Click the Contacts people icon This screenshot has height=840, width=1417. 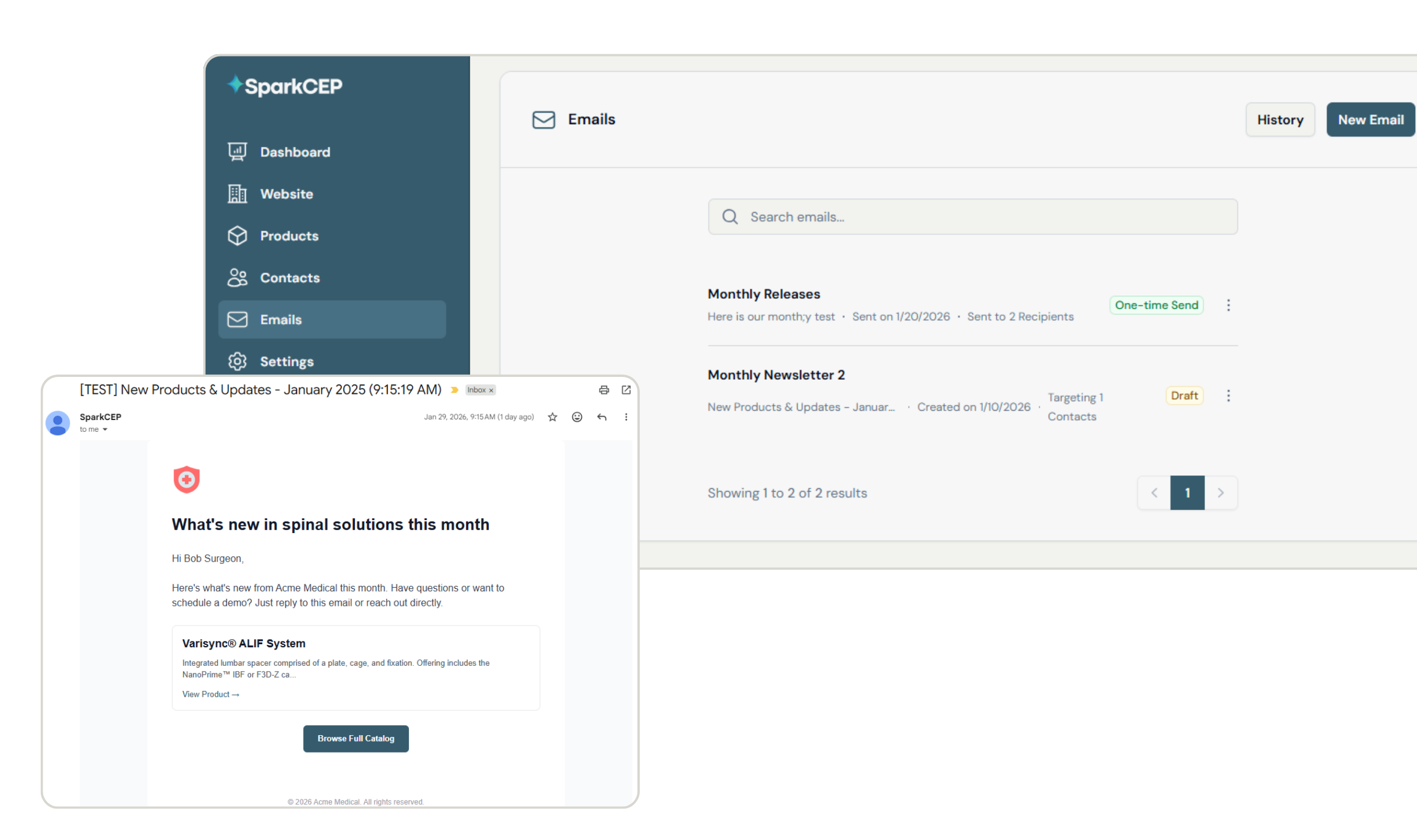237,278
